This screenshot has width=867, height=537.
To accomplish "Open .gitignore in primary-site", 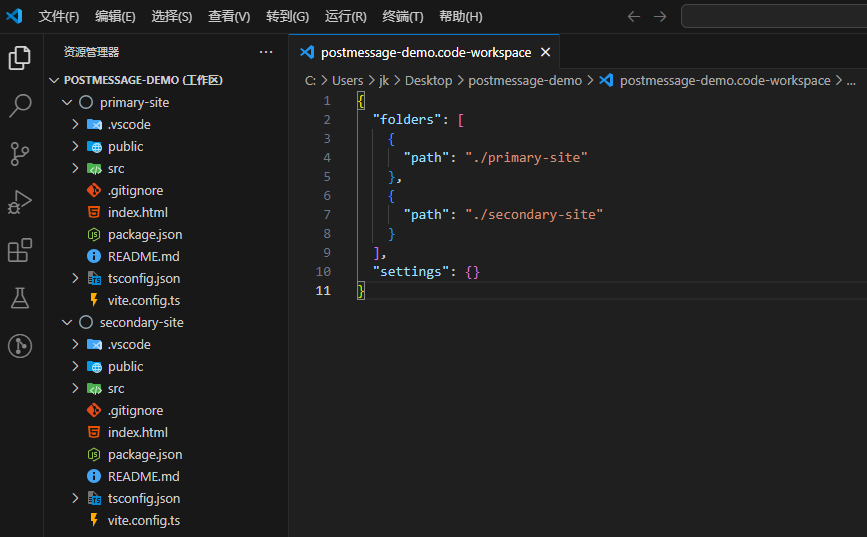I will coord(135,190).
